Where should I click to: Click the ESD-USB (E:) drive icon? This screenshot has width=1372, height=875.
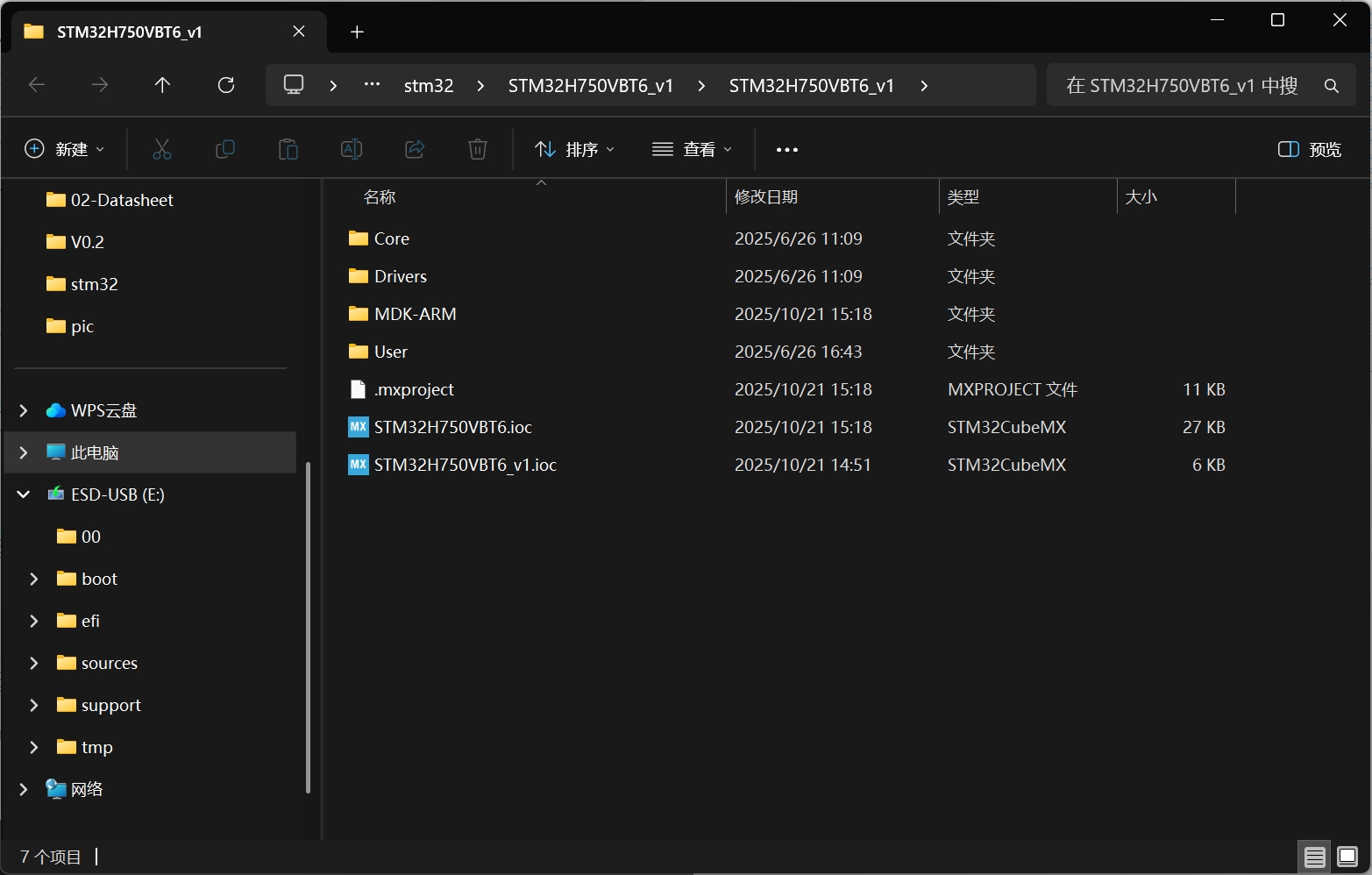[x=56, y=494]
